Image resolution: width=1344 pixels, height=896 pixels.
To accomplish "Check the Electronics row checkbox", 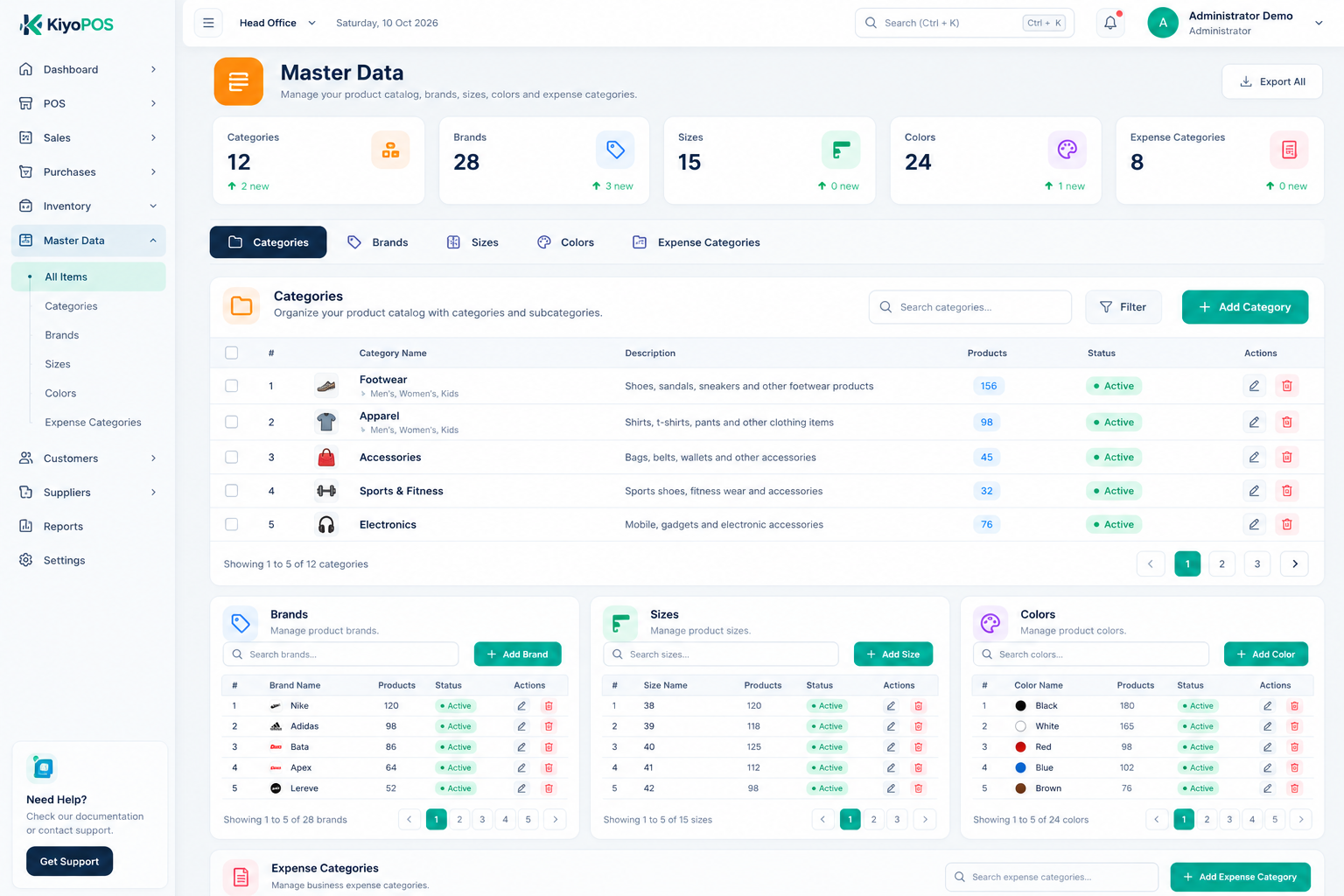I will (232, 524).
